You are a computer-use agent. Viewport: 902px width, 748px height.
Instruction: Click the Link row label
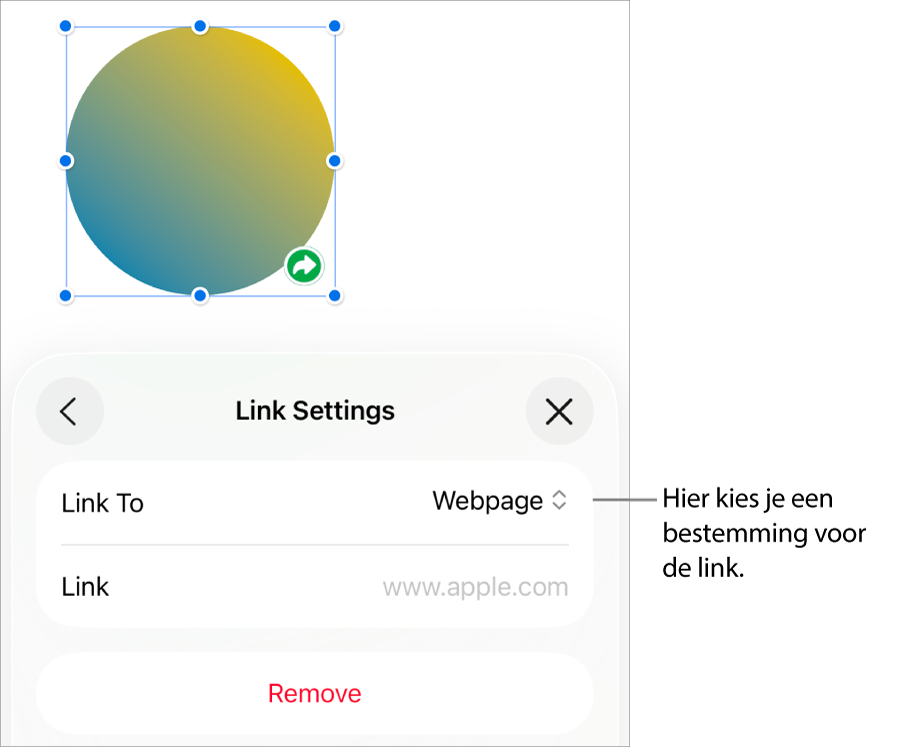[x=85, y=587]
